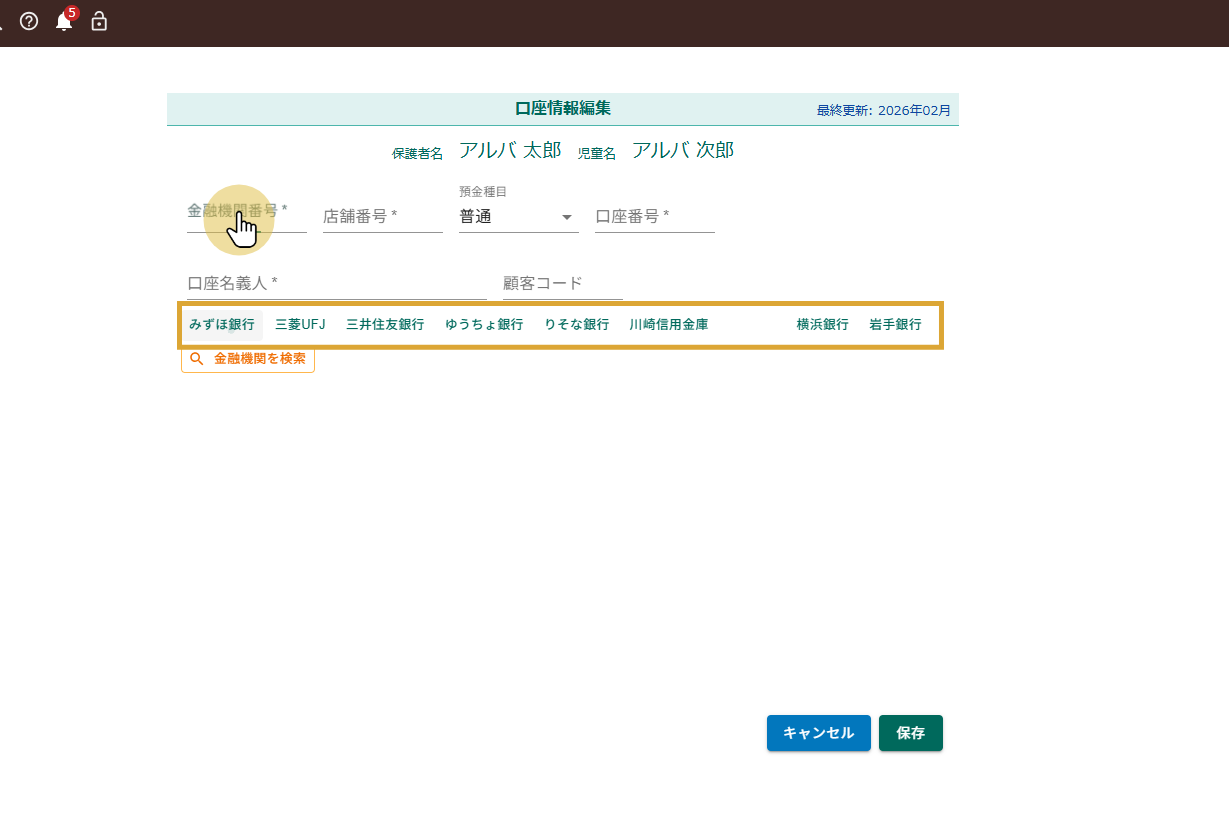Focus the 口座番号 input field
This screenshot has height=819, width=1229.
(655, 216)
